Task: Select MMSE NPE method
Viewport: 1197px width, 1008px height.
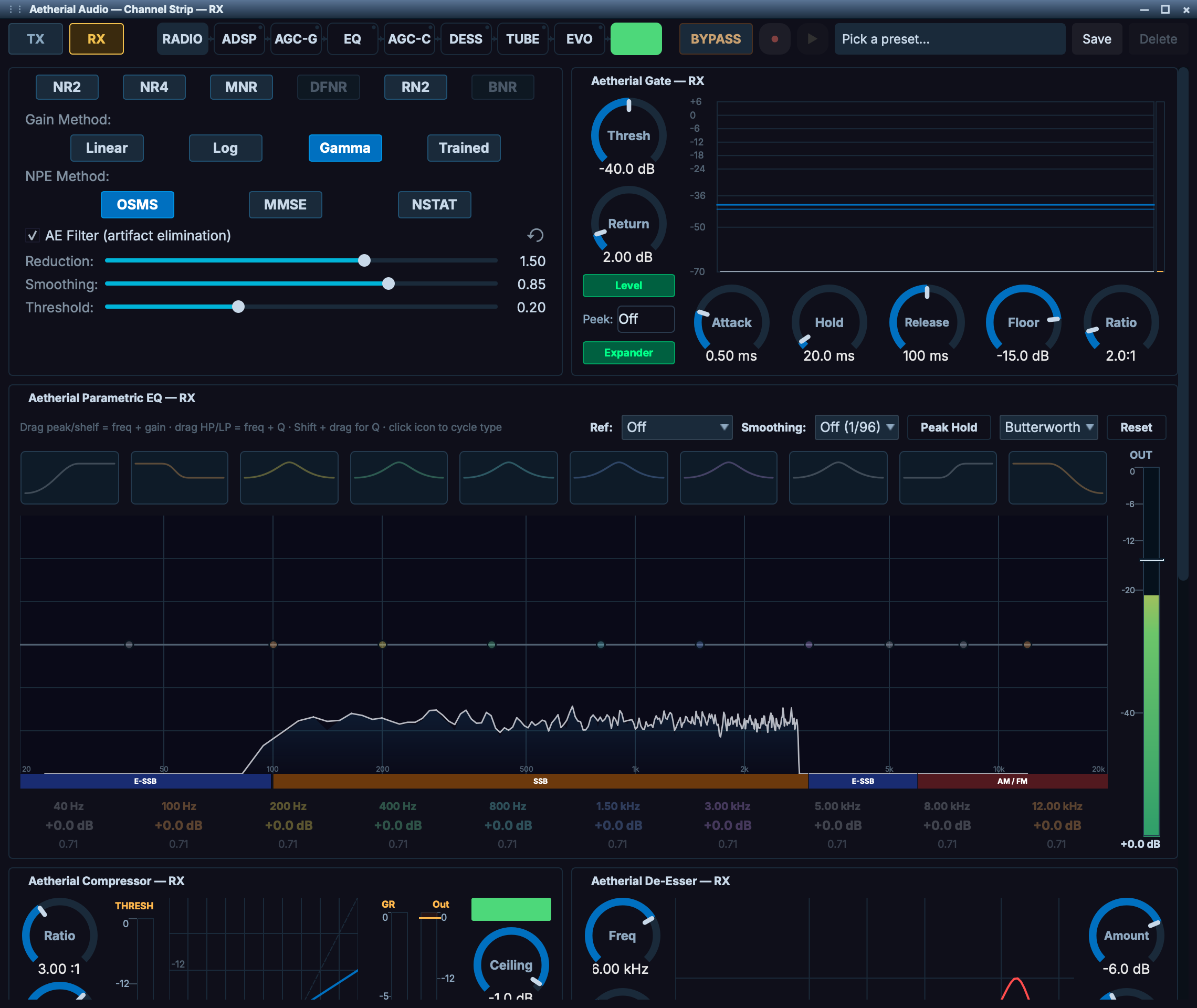Action: click(x=286, y=205)
